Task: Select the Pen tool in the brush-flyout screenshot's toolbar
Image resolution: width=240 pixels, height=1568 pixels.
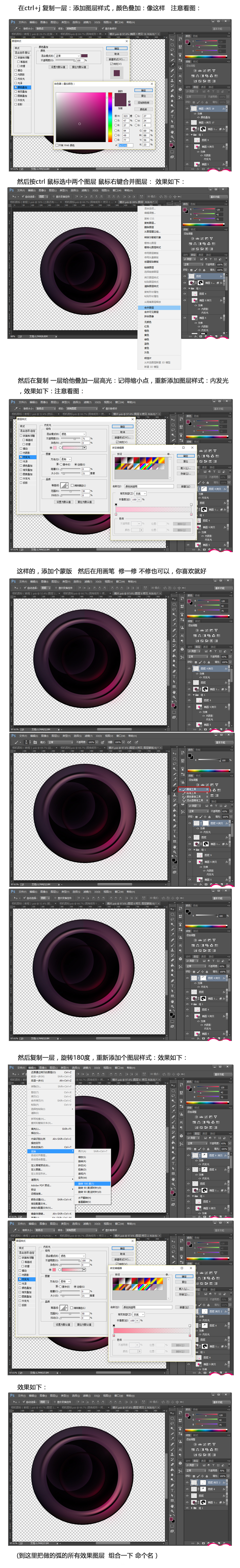Action: [175, 826]
